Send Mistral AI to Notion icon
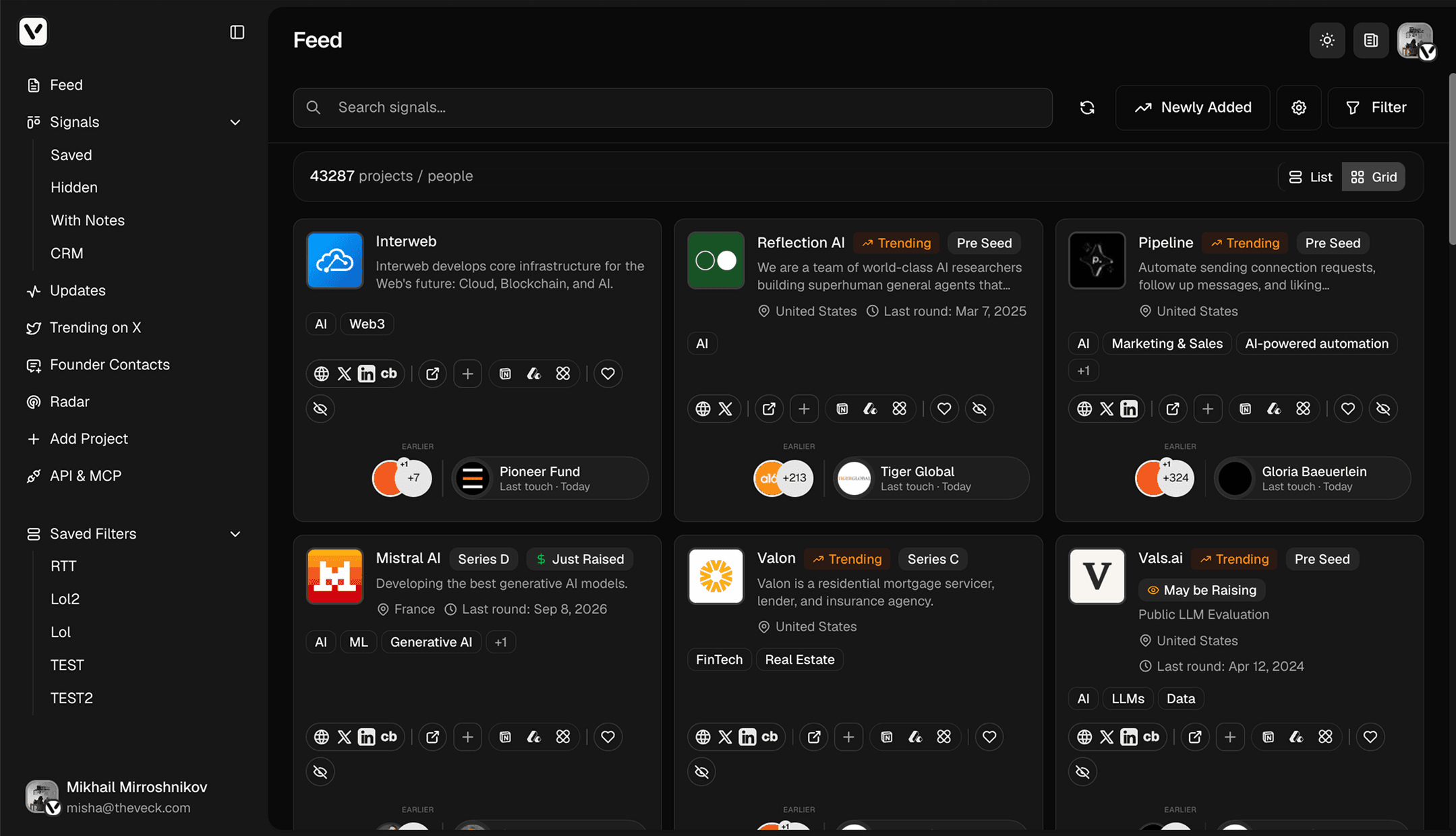The image size is (1456, 836). pos(505,737)
